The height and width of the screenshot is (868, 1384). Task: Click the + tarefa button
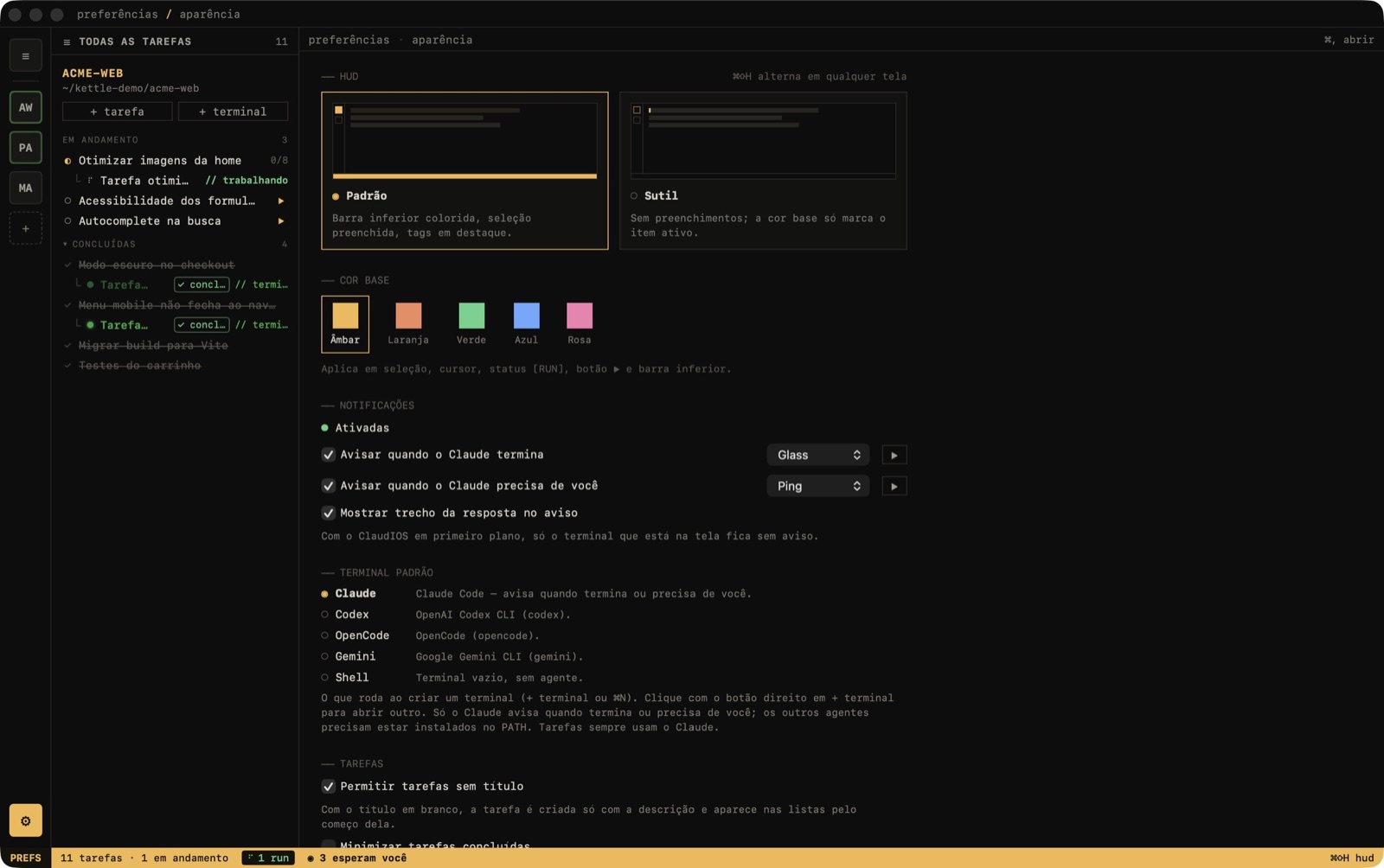pos(118,112)
